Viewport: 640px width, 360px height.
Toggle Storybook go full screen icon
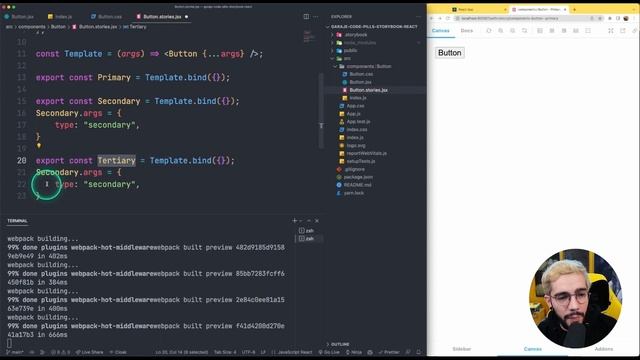coord(611,31)
